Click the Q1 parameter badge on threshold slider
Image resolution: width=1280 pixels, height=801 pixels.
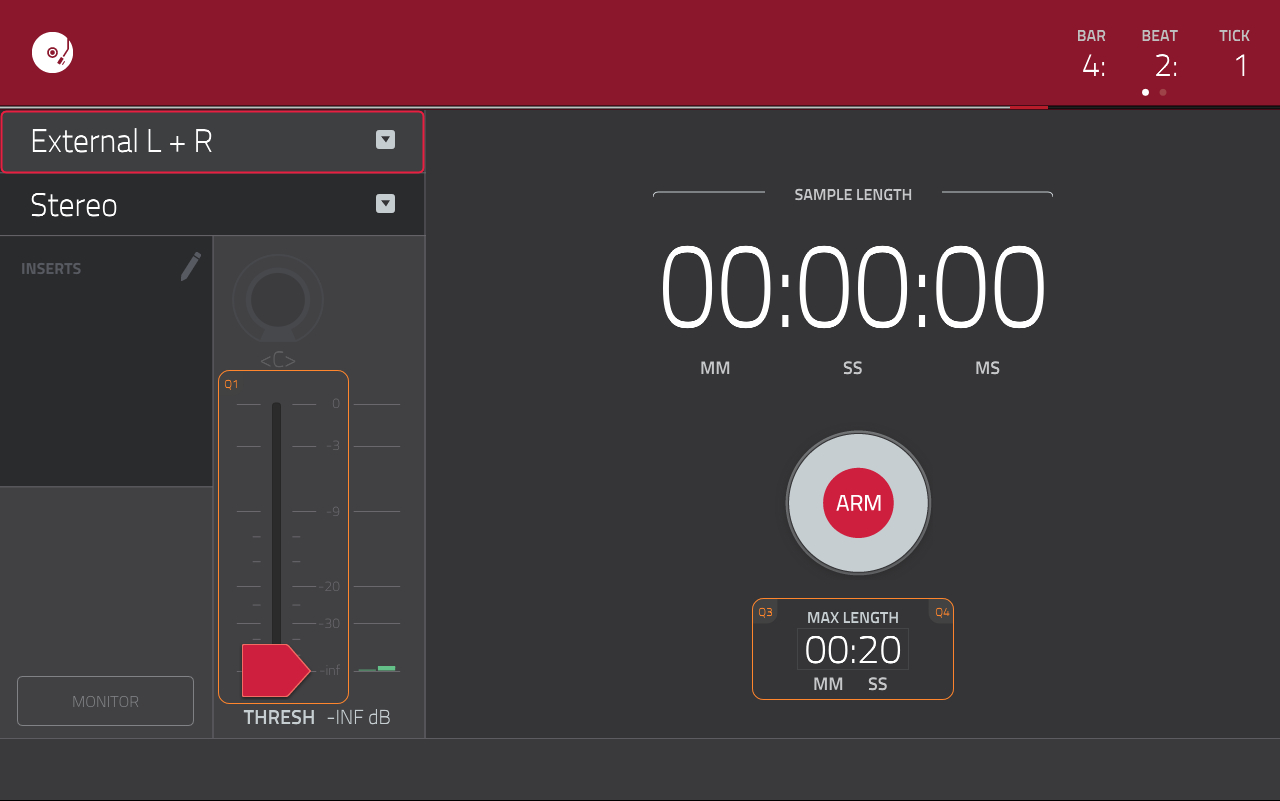point(232,383)
